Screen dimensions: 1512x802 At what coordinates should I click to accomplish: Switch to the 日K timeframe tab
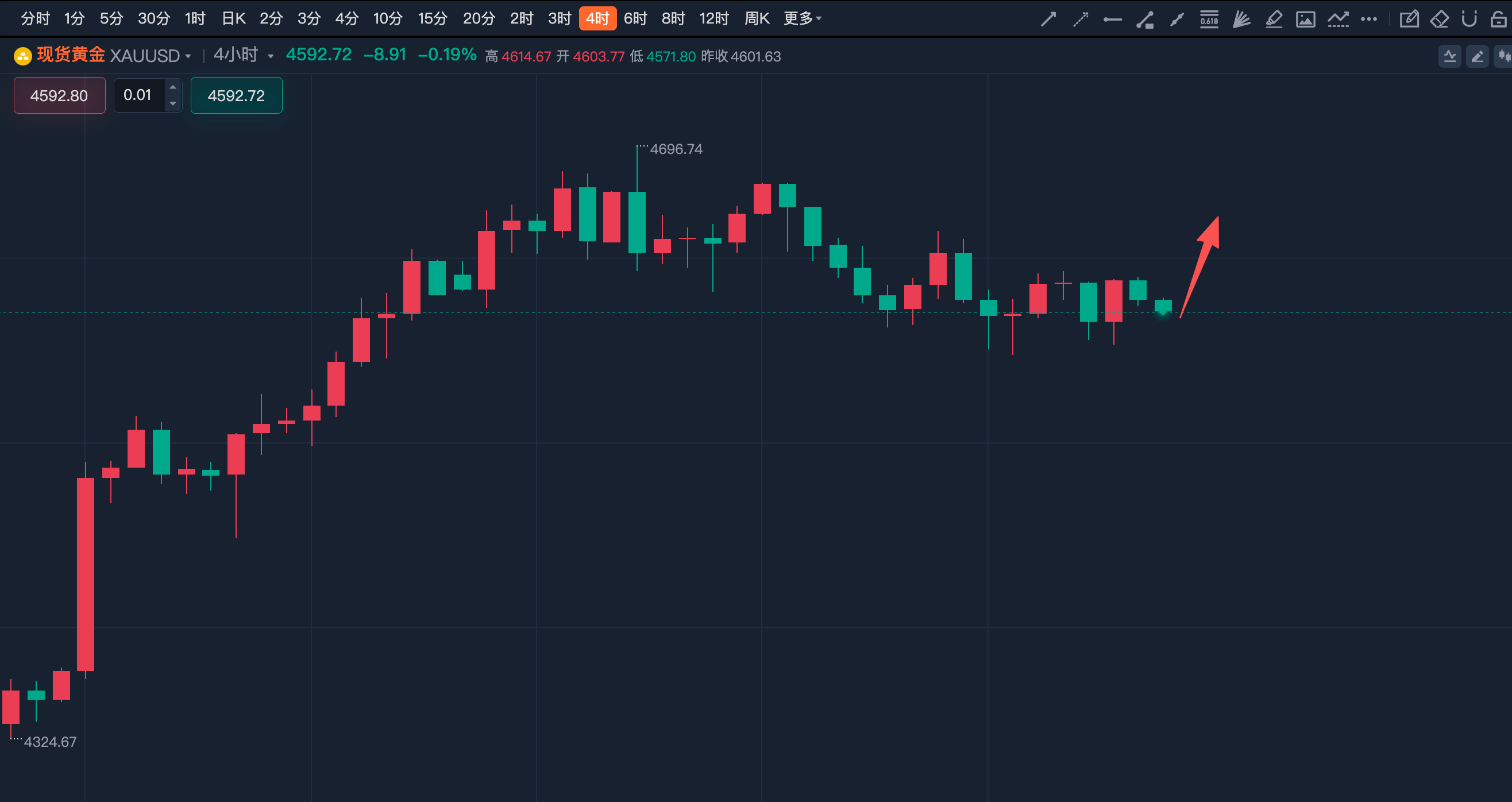pyautogui.click(x=233, y=19)
